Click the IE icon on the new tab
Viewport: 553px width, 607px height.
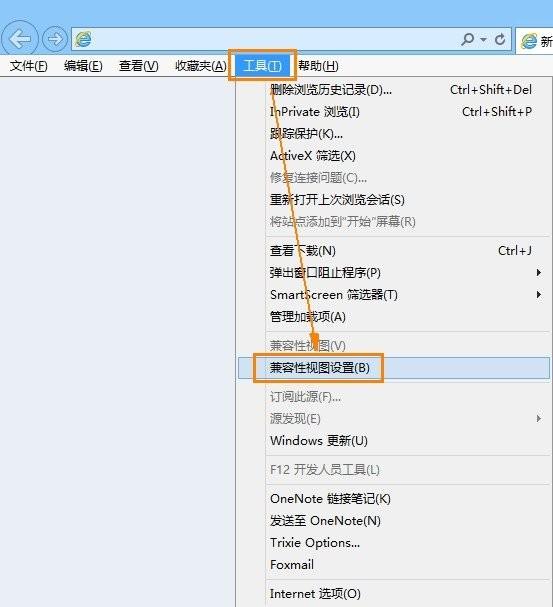click(x=529, y=41)
